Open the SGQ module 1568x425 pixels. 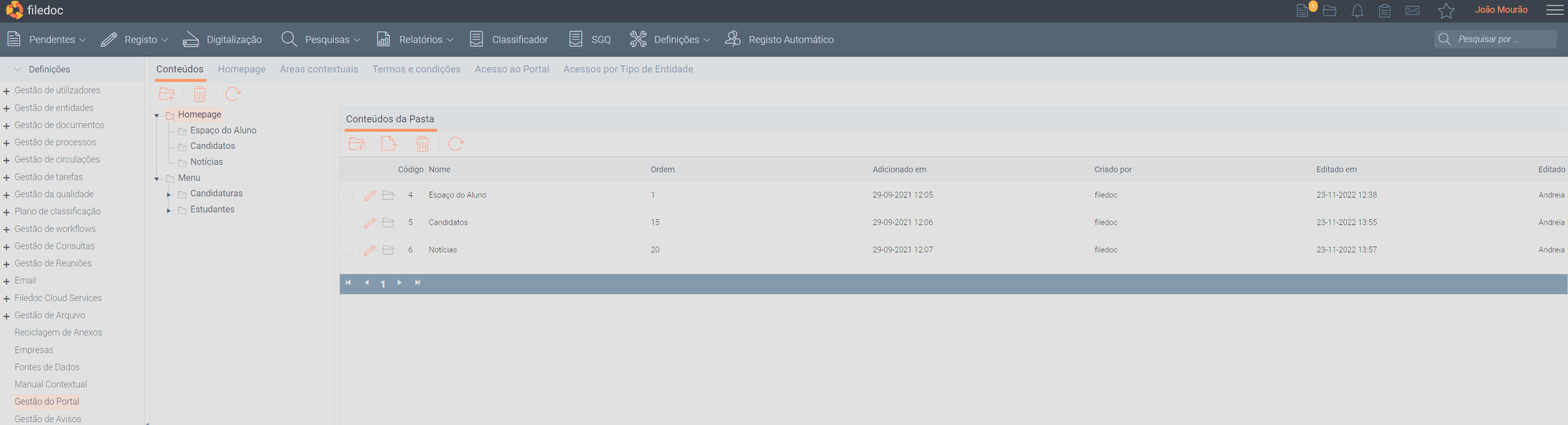point(590,39)
